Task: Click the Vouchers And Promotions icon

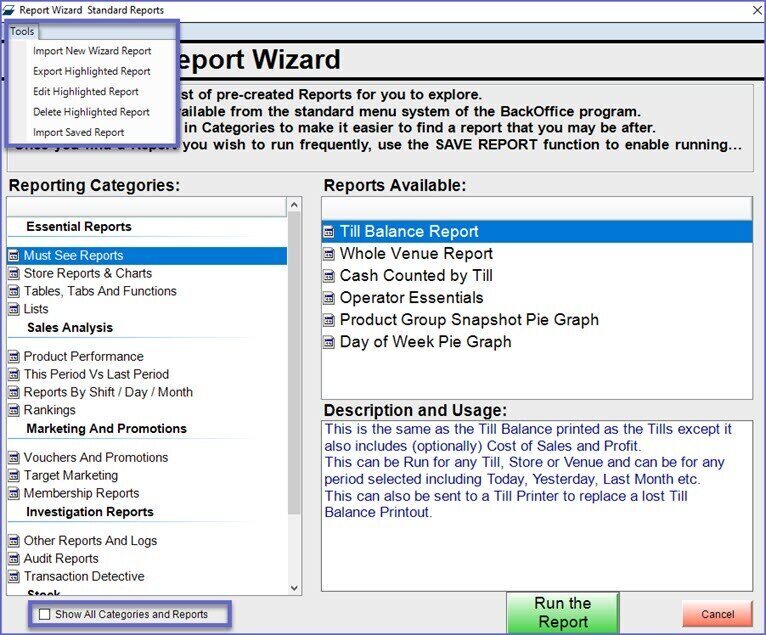Action: (x=14, y=458)
